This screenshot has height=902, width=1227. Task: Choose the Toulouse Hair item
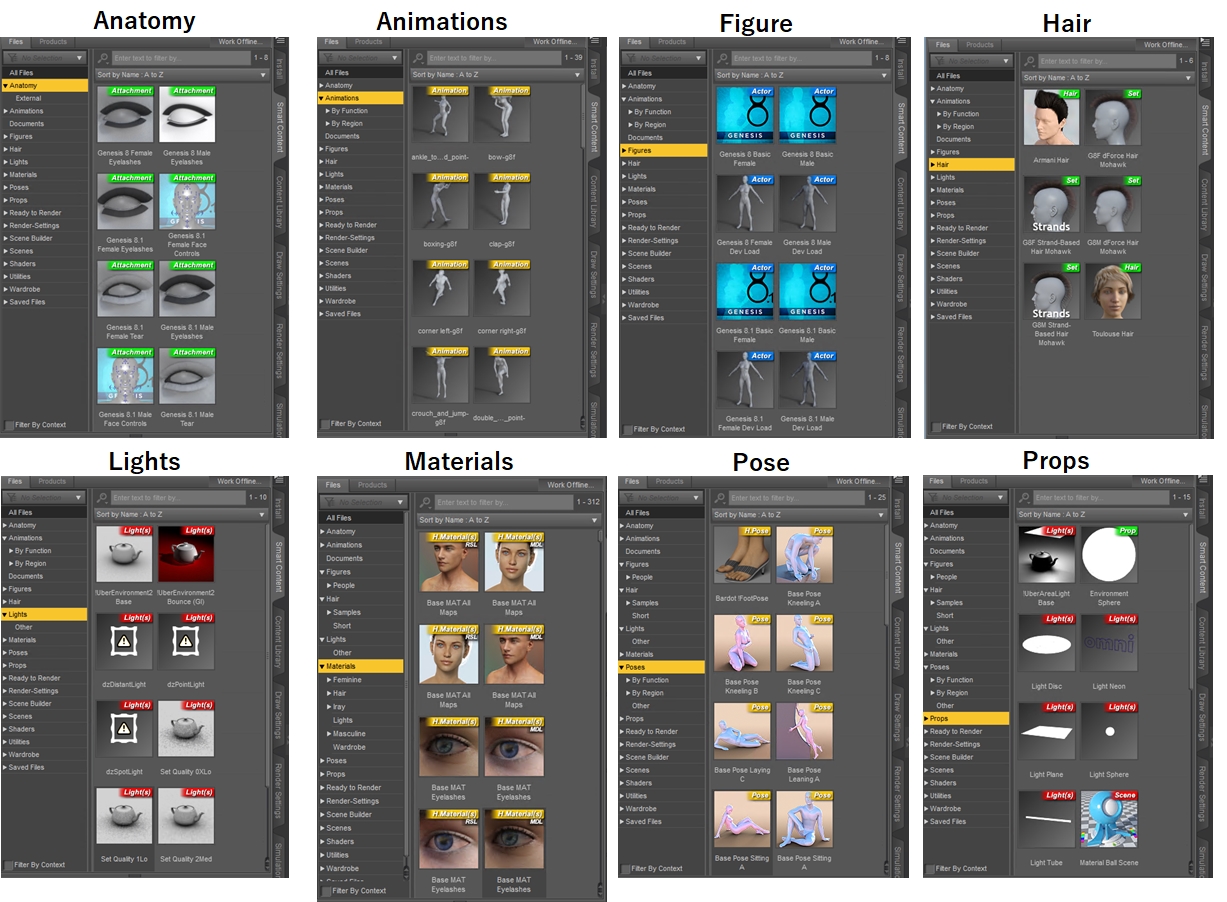1112,293
